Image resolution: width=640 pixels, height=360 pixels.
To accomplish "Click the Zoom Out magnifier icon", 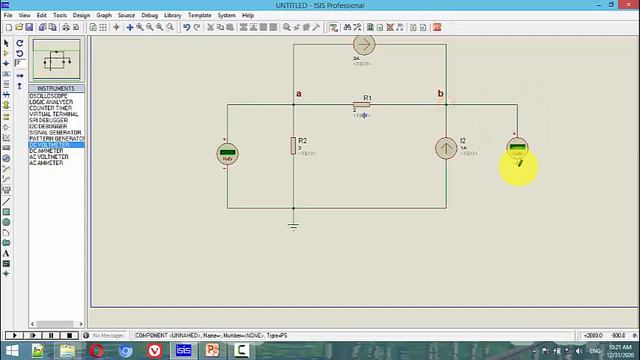I will click(x=150, y=27).
